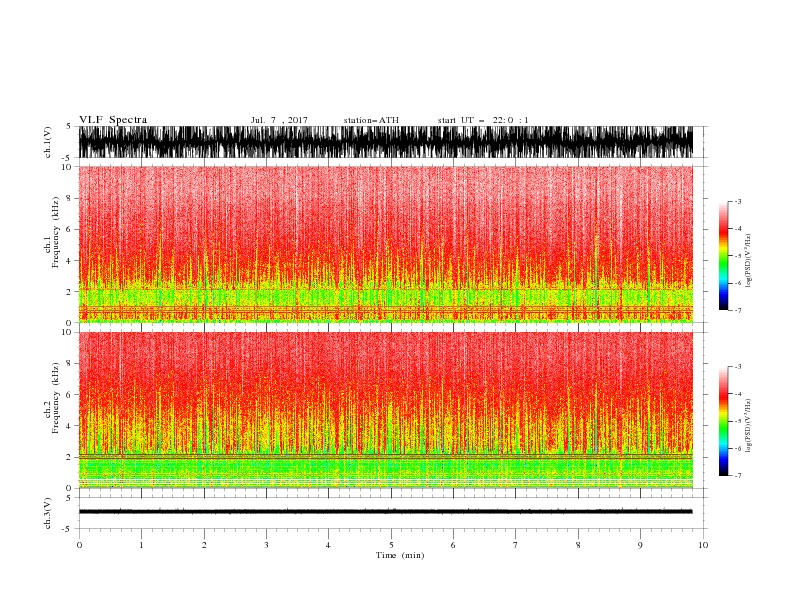Screen dimensions: 792x612
Task: Click the "-5" tick on ch.3(V) axis
Action: [x=67, y=529]
